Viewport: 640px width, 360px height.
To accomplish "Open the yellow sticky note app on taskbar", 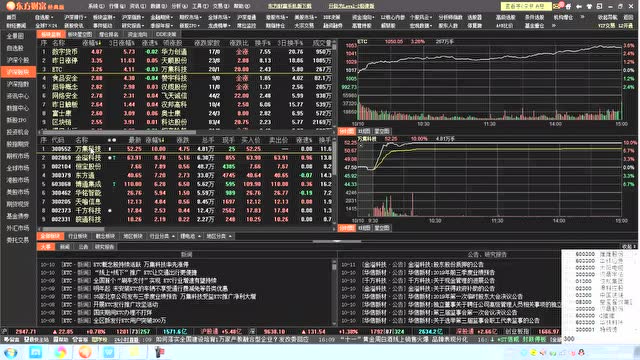I will [x=134, y=352].
